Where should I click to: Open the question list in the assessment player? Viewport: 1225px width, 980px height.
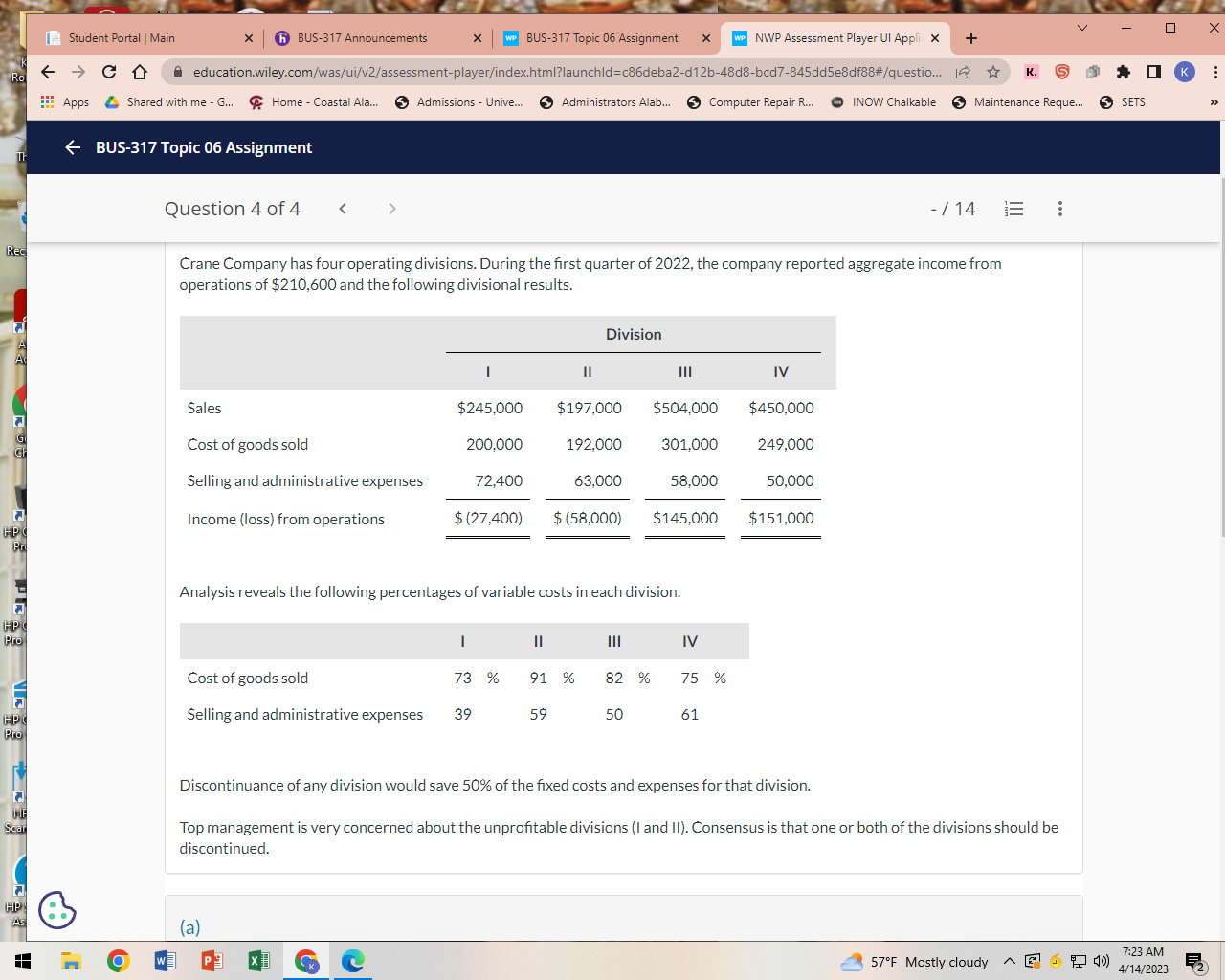coord(1013,208)
